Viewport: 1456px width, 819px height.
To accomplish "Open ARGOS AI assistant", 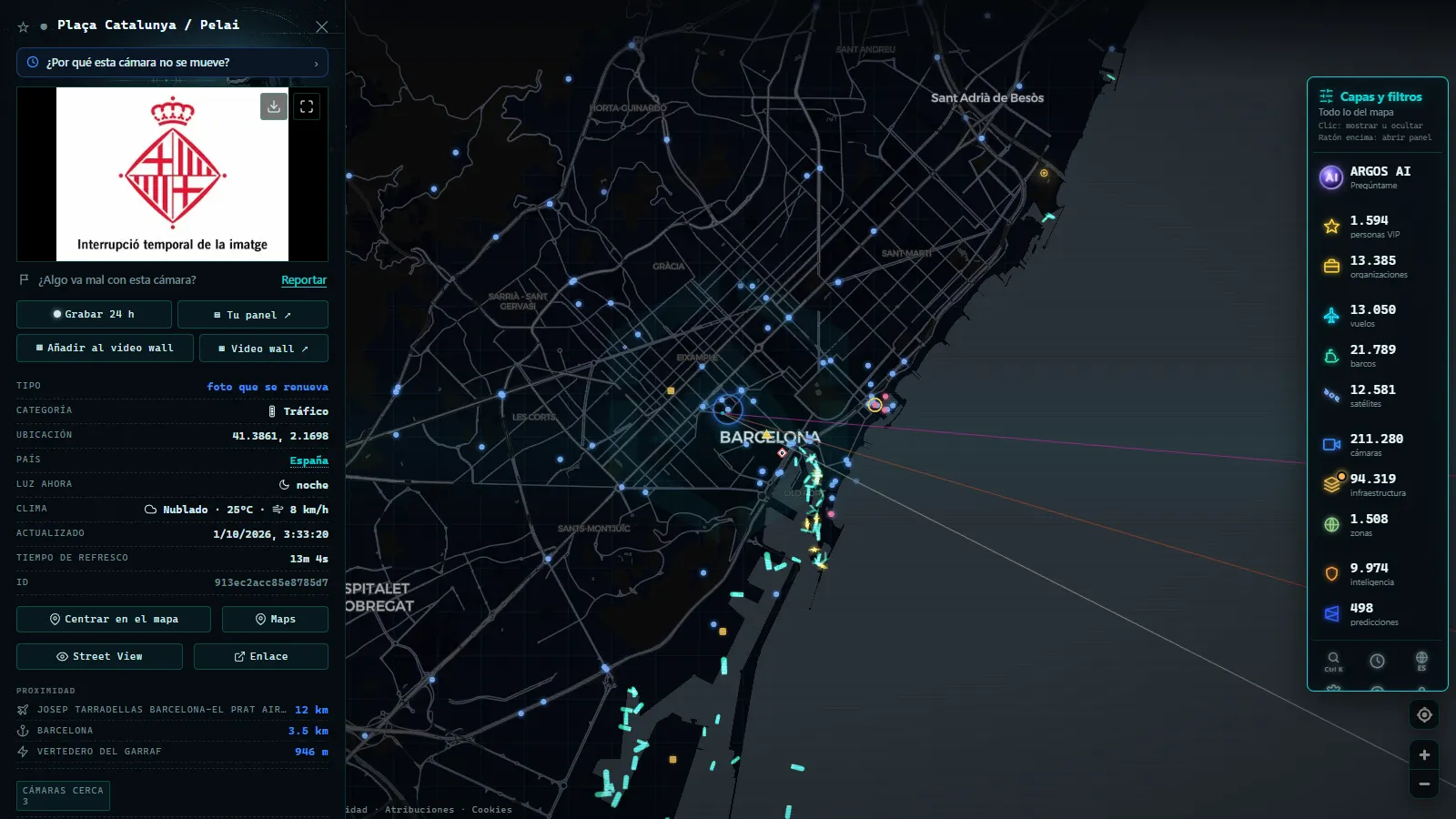I will 1378,177.
